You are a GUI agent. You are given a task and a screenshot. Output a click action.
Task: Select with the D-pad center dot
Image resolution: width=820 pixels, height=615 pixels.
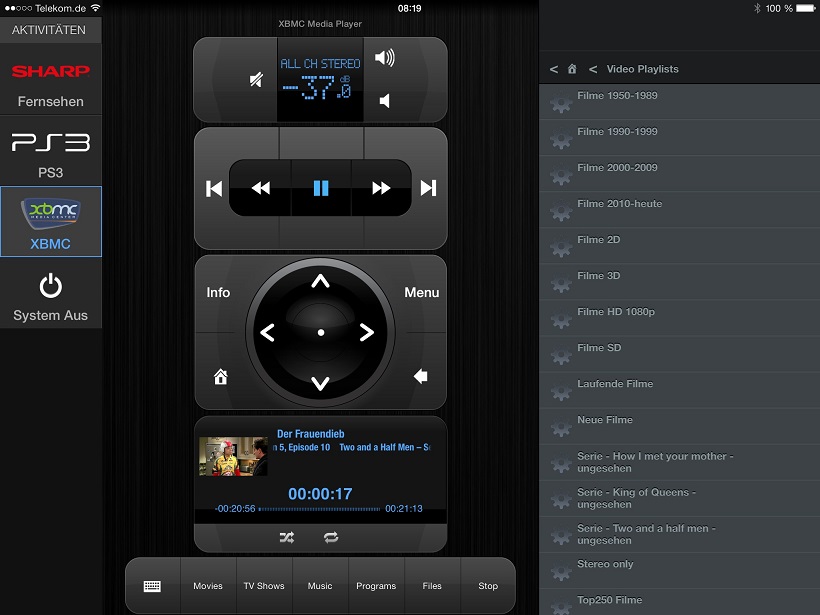tap(321, 333)
